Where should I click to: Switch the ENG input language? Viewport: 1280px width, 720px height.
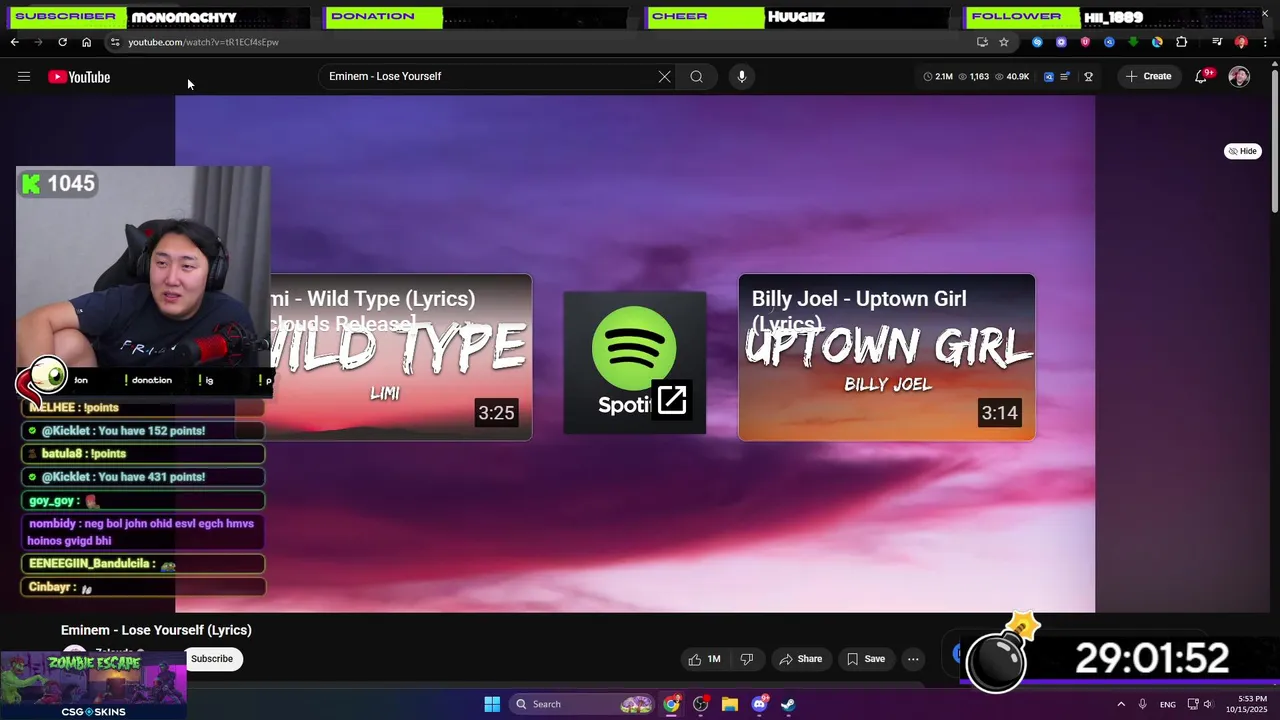pyautogui.click(x=1168, y=704)
